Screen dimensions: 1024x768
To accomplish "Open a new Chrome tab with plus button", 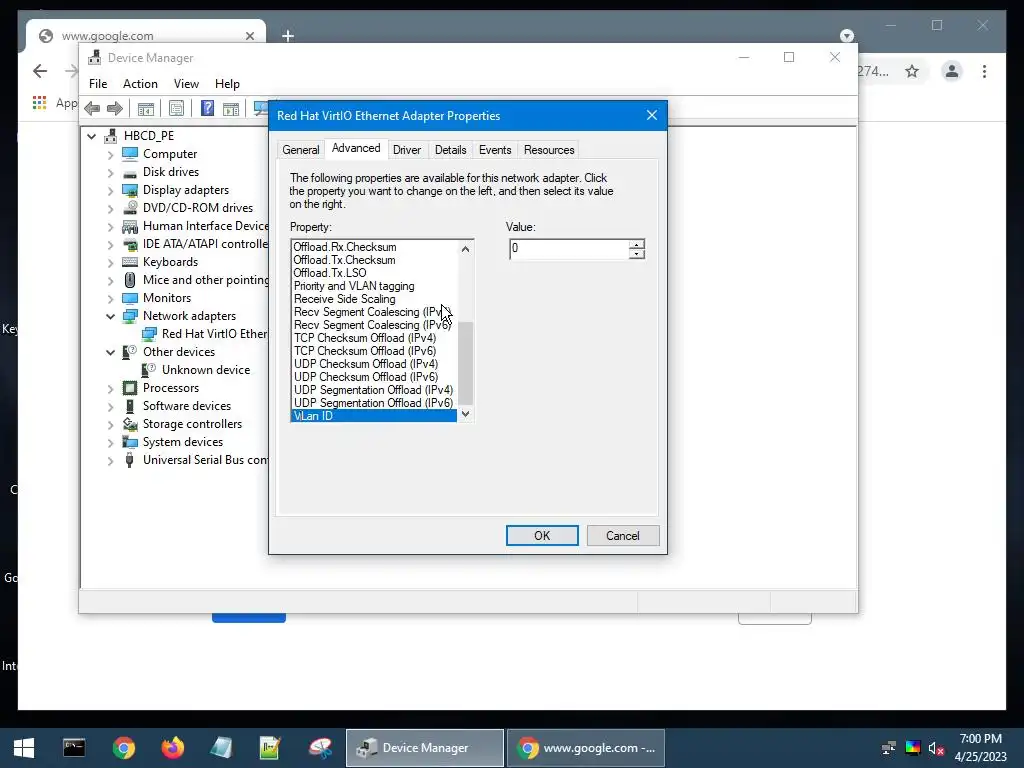I will [288, 36].
